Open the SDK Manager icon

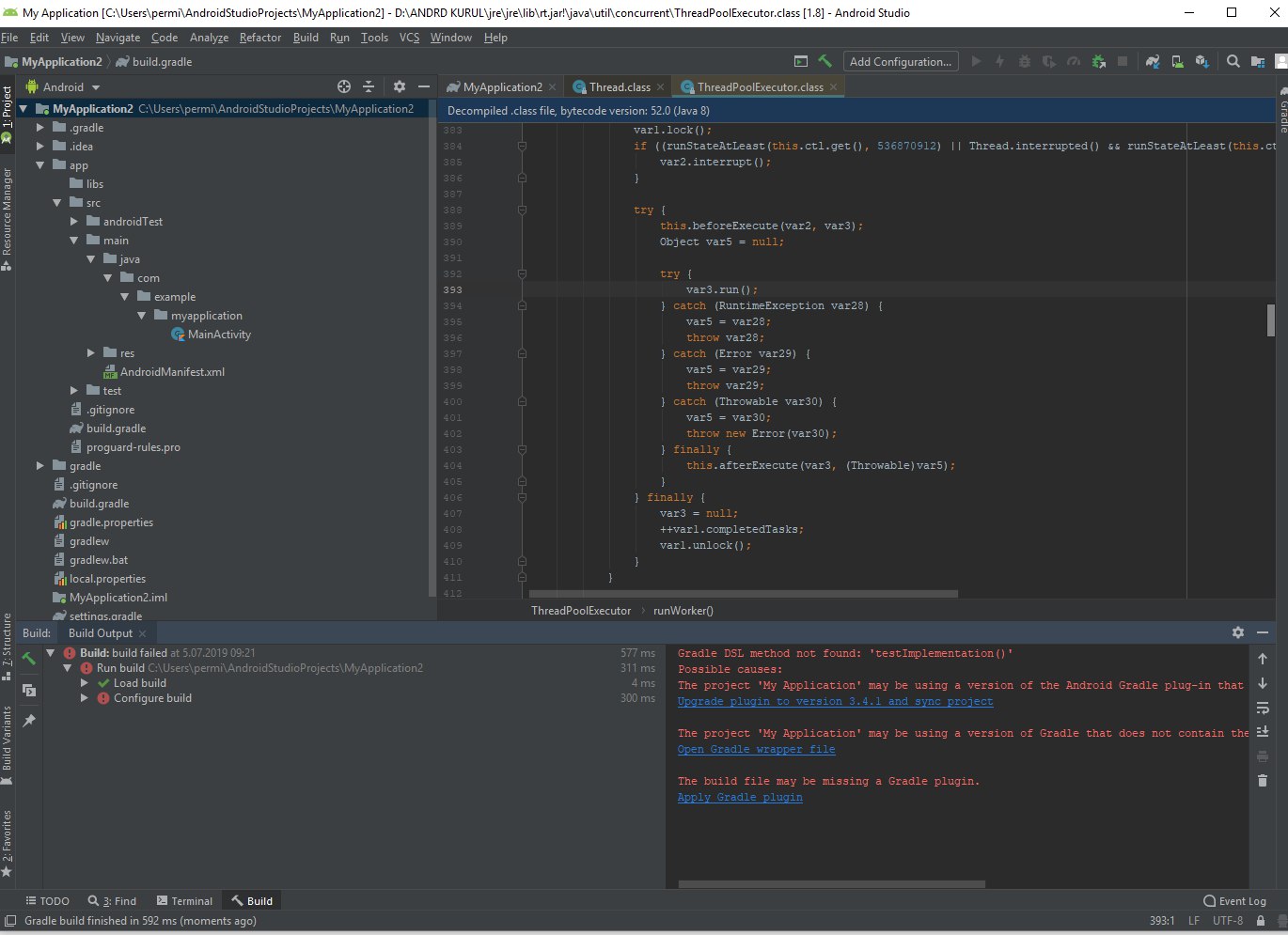[1202, 61]
